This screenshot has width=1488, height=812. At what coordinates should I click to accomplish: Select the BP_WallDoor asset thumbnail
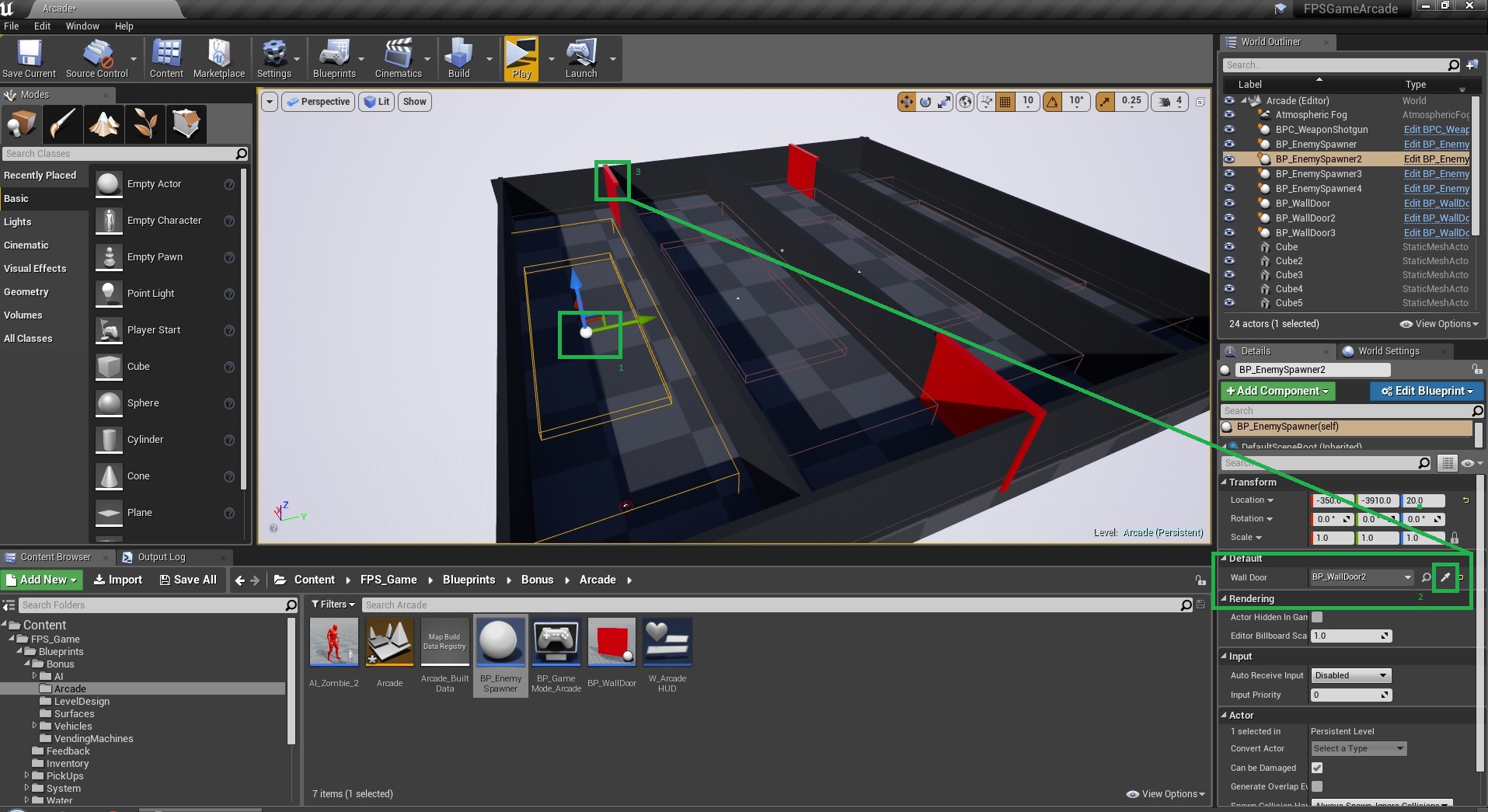612,643
